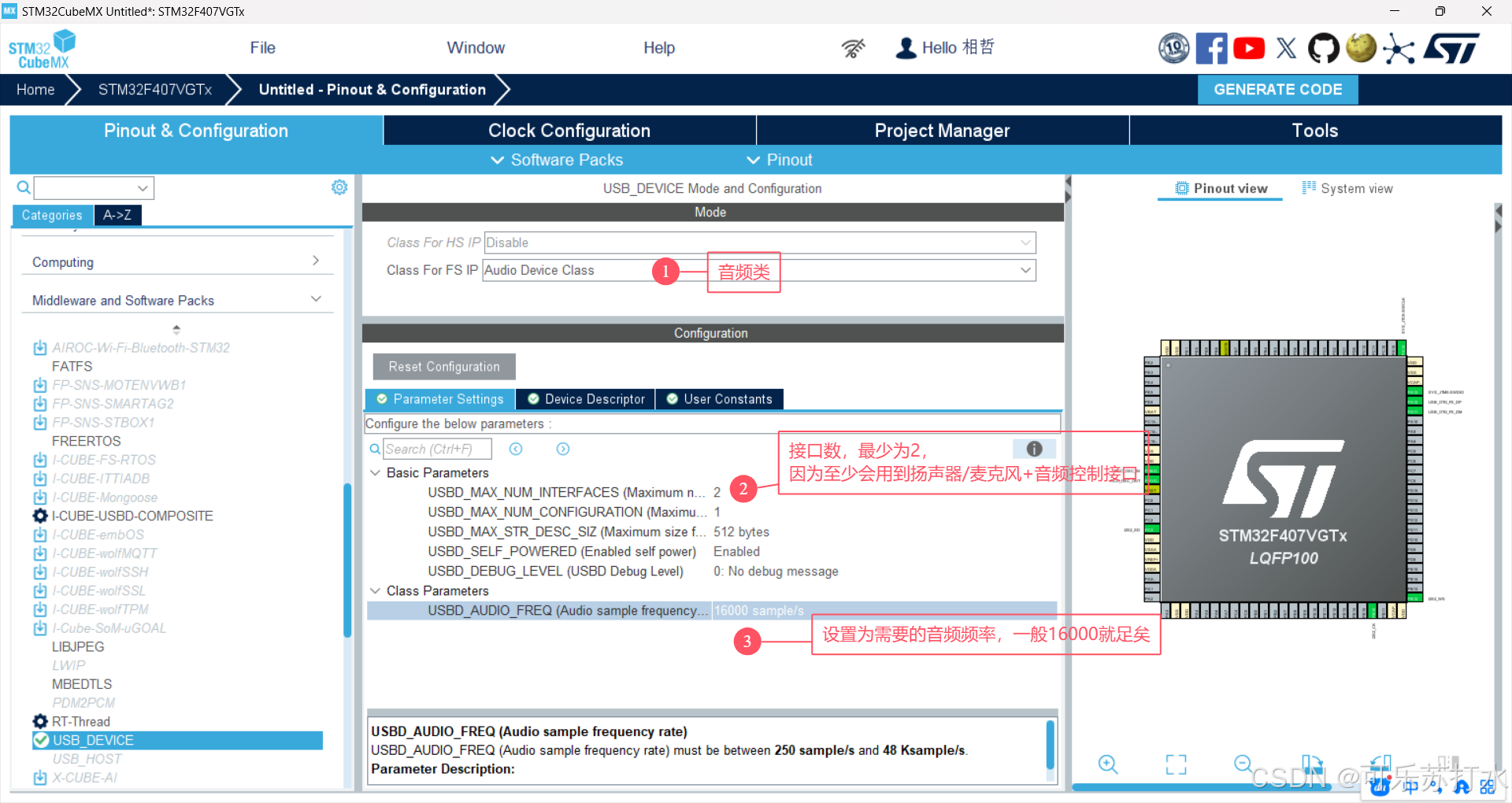Open the Facebook icon link
The height and width of the screenshot is (803, 1512).
(1211, 48)
